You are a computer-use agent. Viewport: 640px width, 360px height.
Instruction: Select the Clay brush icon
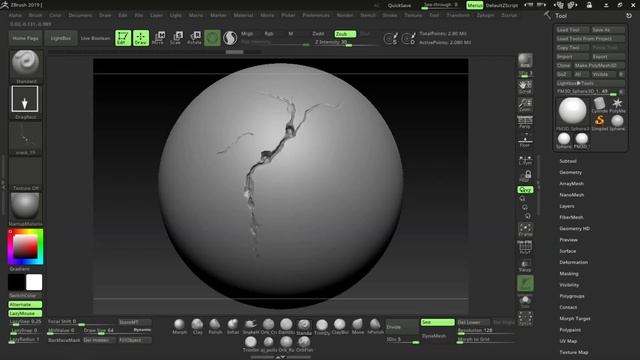pyautogui.click(x=197, y=327)
